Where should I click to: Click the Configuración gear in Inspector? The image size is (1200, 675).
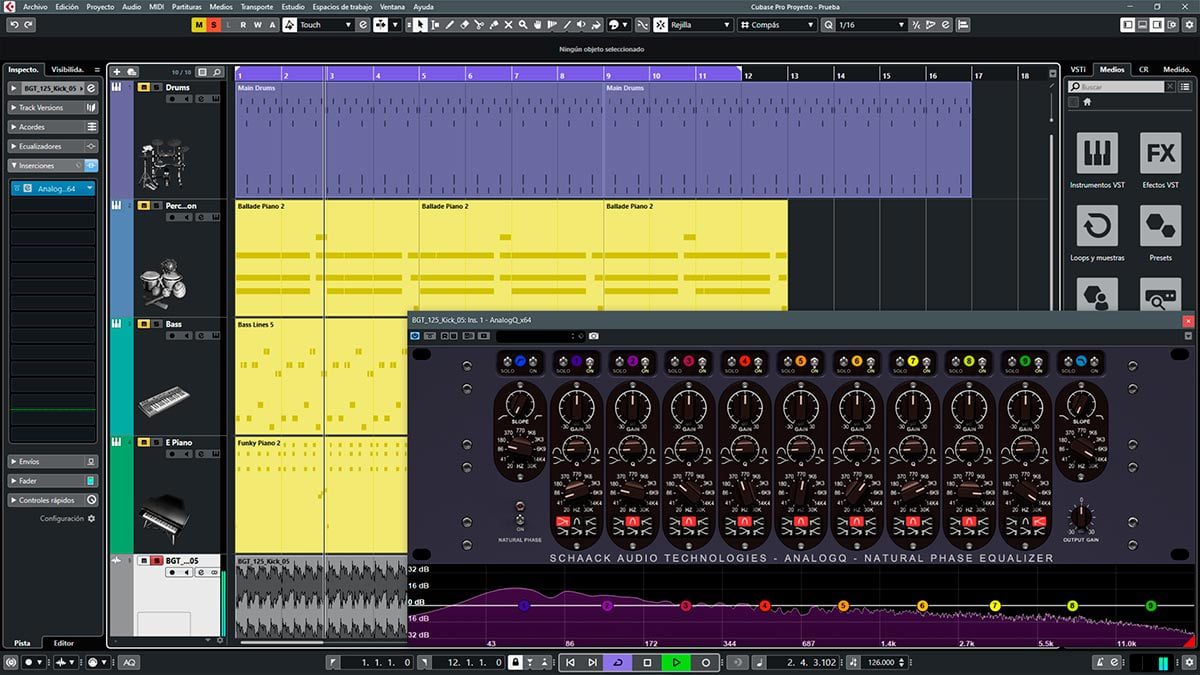coord(91,519)
